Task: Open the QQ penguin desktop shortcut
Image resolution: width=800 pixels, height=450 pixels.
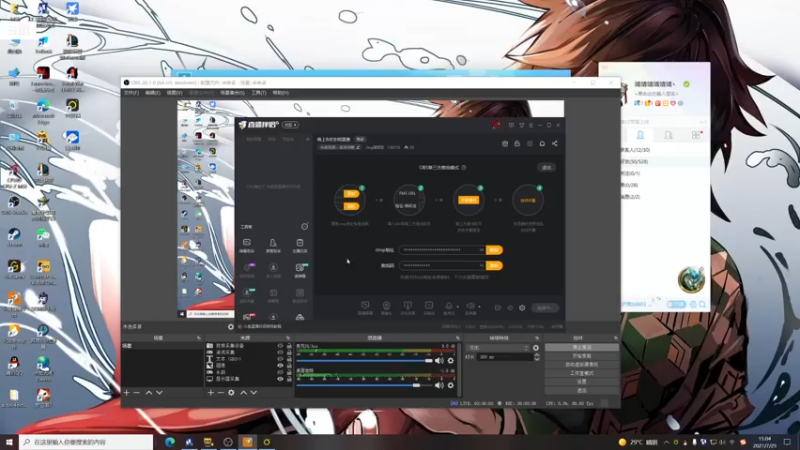Action: (14, 365)
